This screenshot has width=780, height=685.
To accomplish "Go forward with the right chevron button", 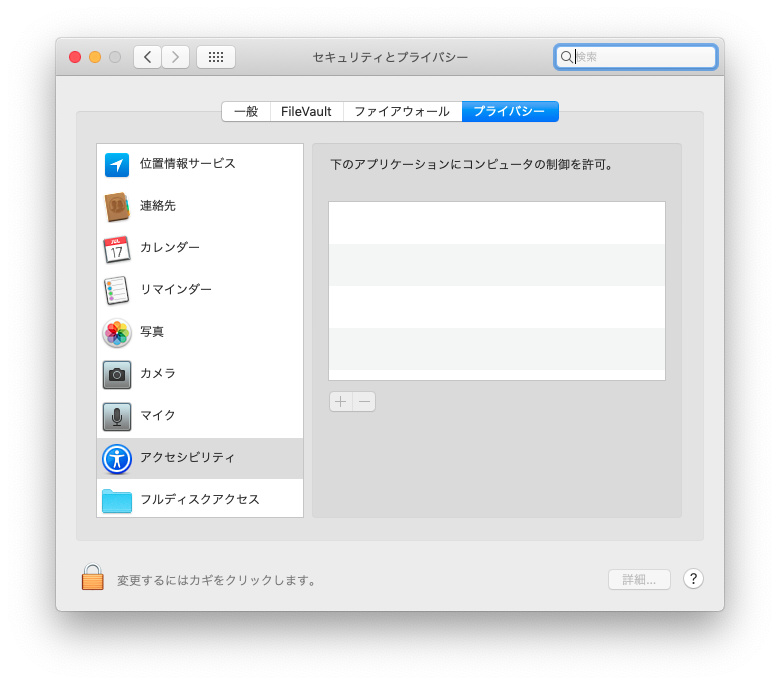I will point(175,57).
